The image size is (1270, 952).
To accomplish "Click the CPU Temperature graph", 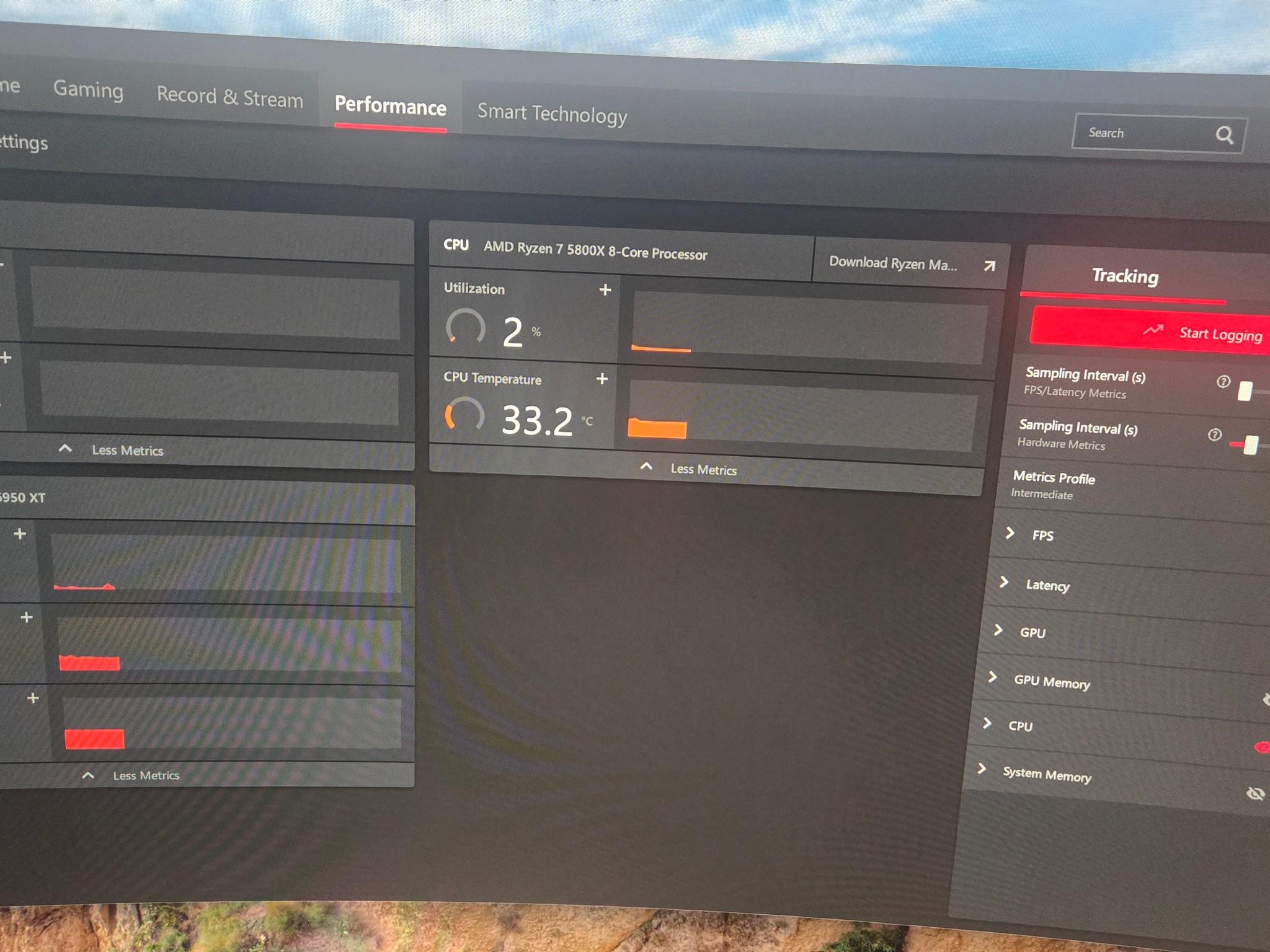I will pyautogui.click(x=801, y=416).
